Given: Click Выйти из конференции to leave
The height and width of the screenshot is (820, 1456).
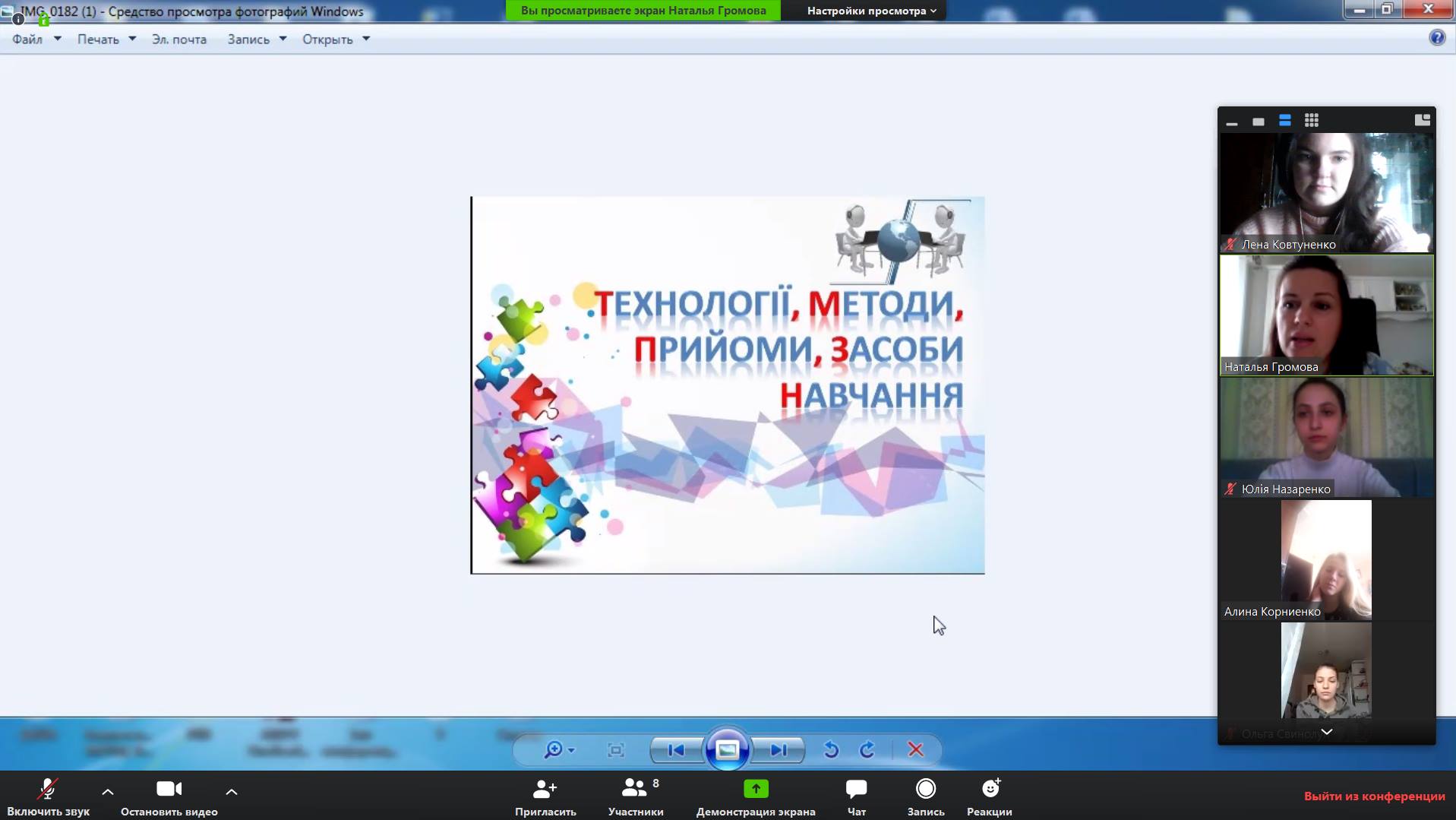Looking at the screenshot, I should point(1374,796).
